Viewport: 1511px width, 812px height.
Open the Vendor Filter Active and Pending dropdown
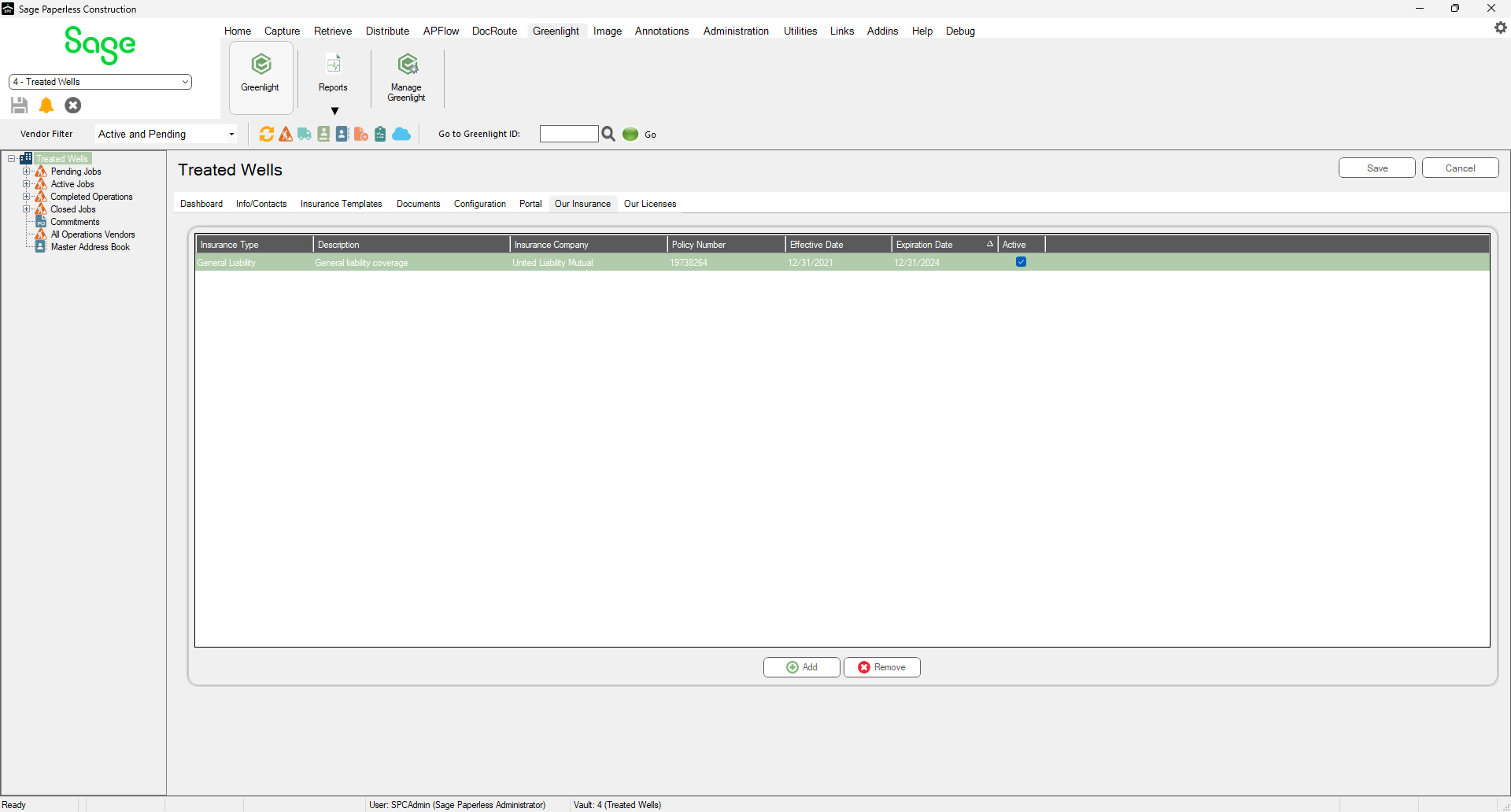click(x=166, y=135)
